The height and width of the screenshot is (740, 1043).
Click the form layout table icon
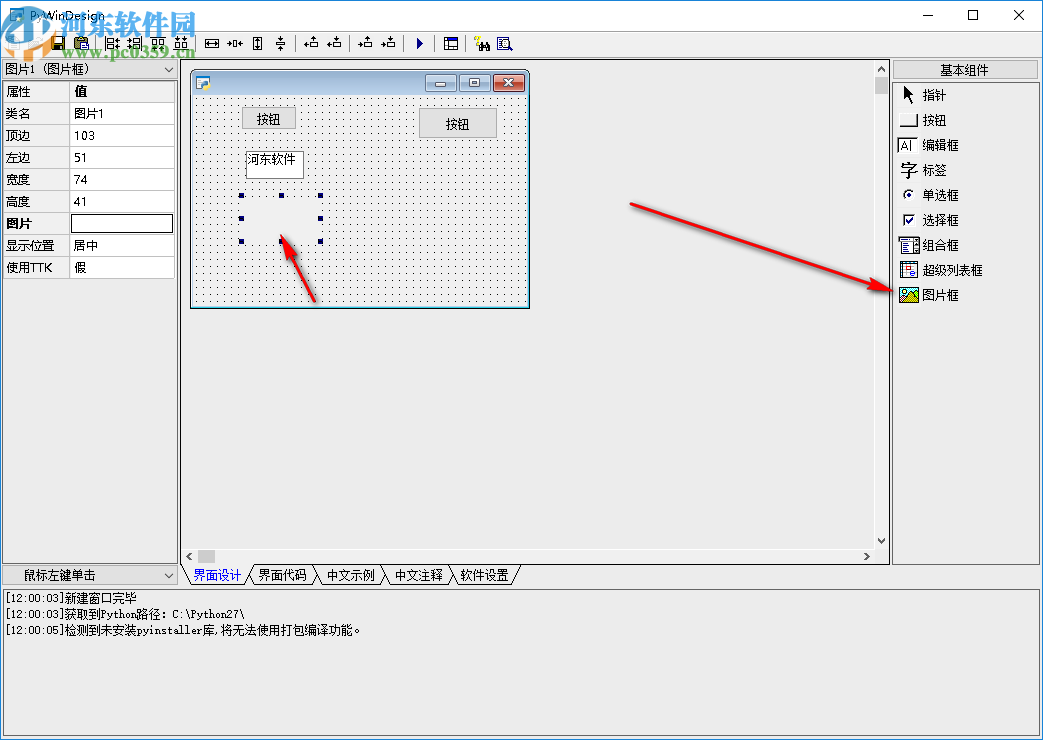point(450,43)
